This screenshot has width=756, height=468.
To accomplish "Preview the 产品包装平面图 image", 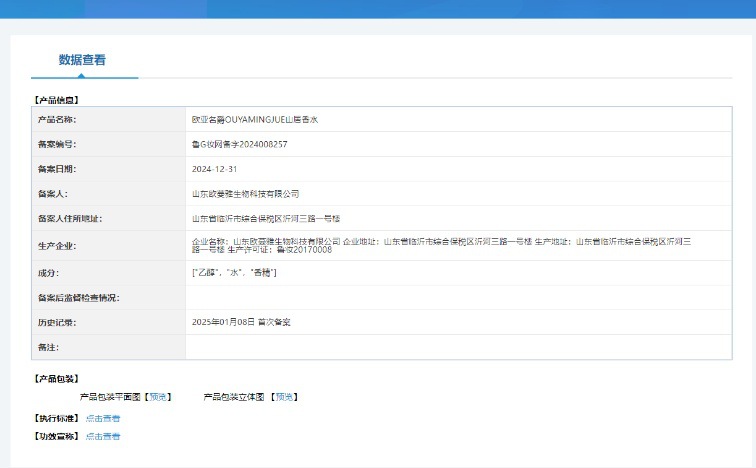I will tap(158, 397).
